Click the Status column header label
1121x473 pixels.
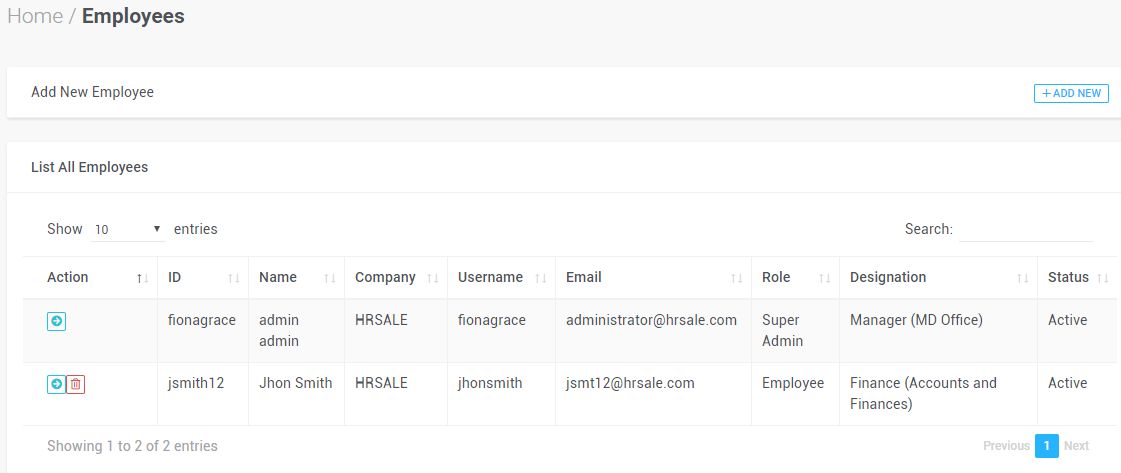[x=1068, y=277]
